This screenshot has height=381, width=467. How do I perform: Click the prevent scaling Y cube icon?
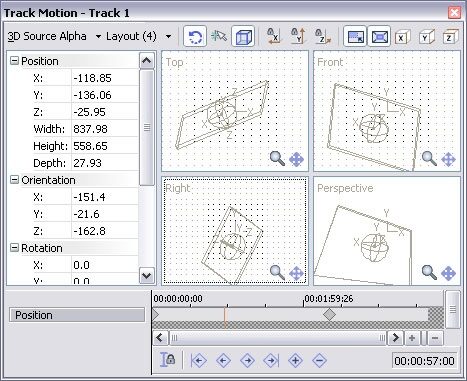[426, 37]
